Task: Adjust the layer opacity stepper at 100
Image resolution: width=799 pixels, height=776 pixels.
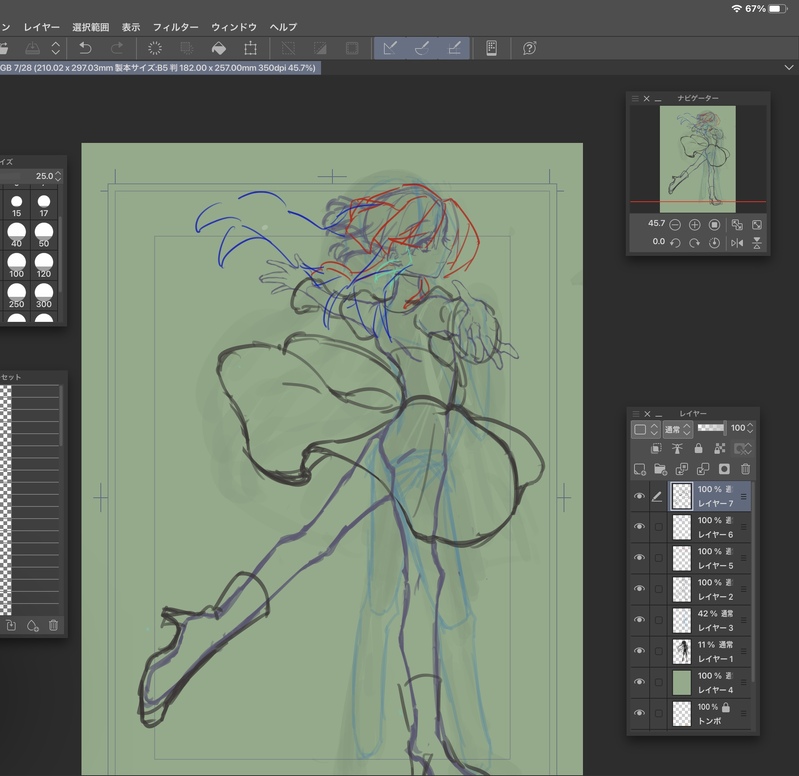Action: 752,428
